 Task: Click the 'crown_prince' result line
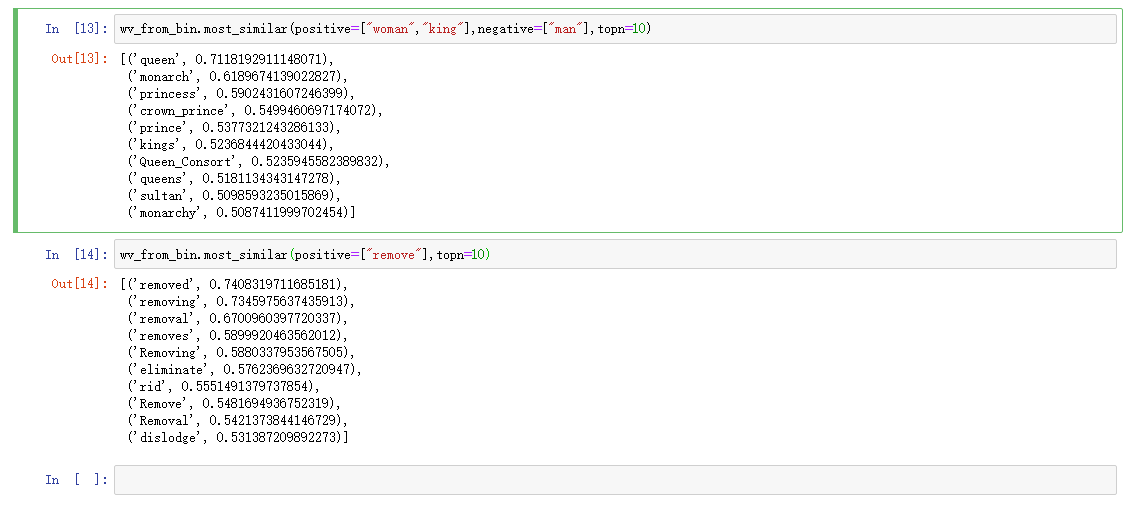(255, 110)
